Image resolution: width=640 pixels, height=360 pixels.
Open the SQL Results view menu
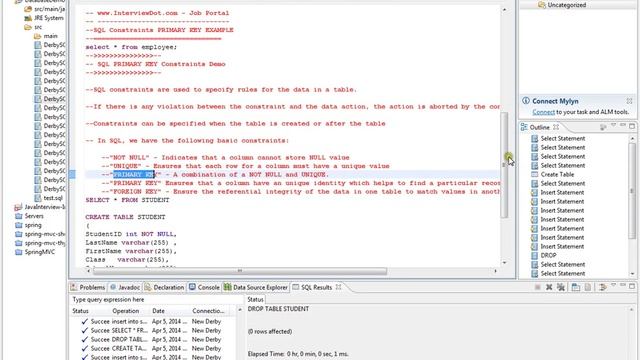coord(613,285)
